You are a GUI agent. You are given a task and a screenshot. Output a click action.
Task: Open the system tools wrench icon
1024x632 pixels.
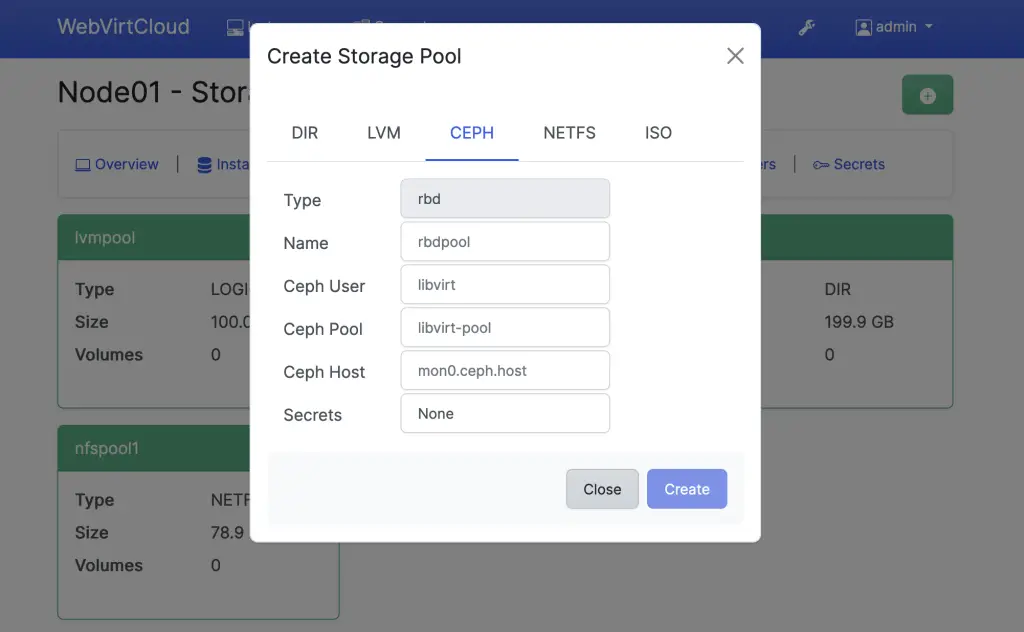807,28
